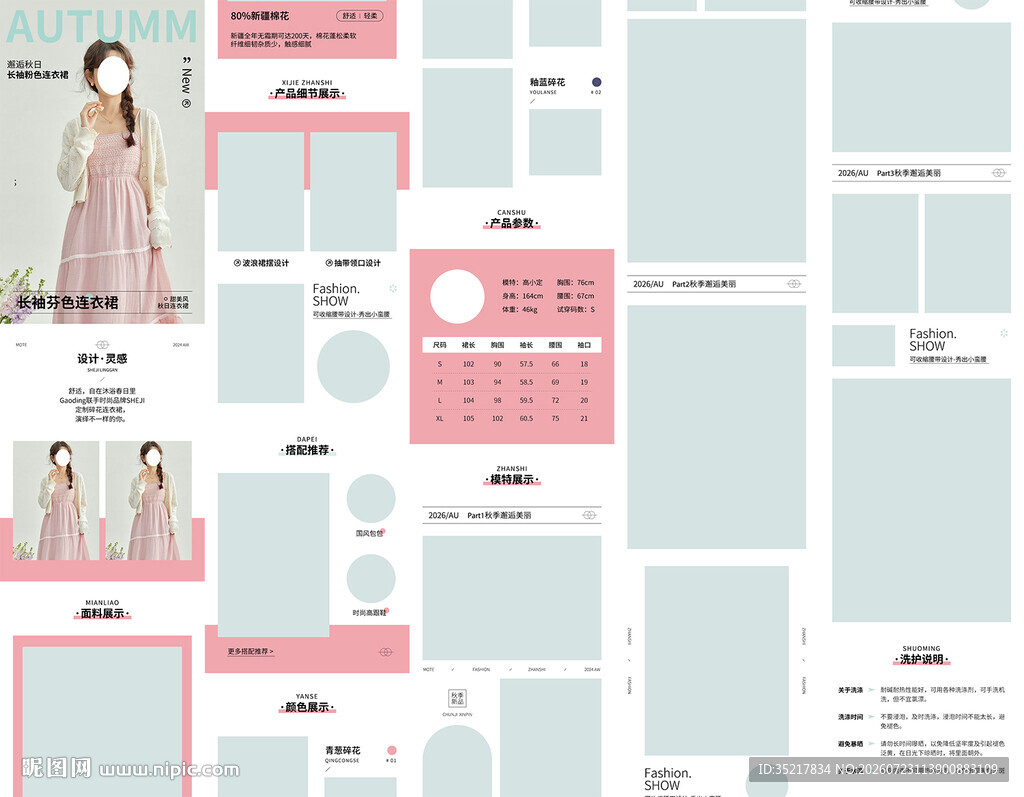Image resolution: width=1024 pixels, height=797 pixels.
Task: Click the 国风包包 circular placeholder
Action: pos(370,499)
